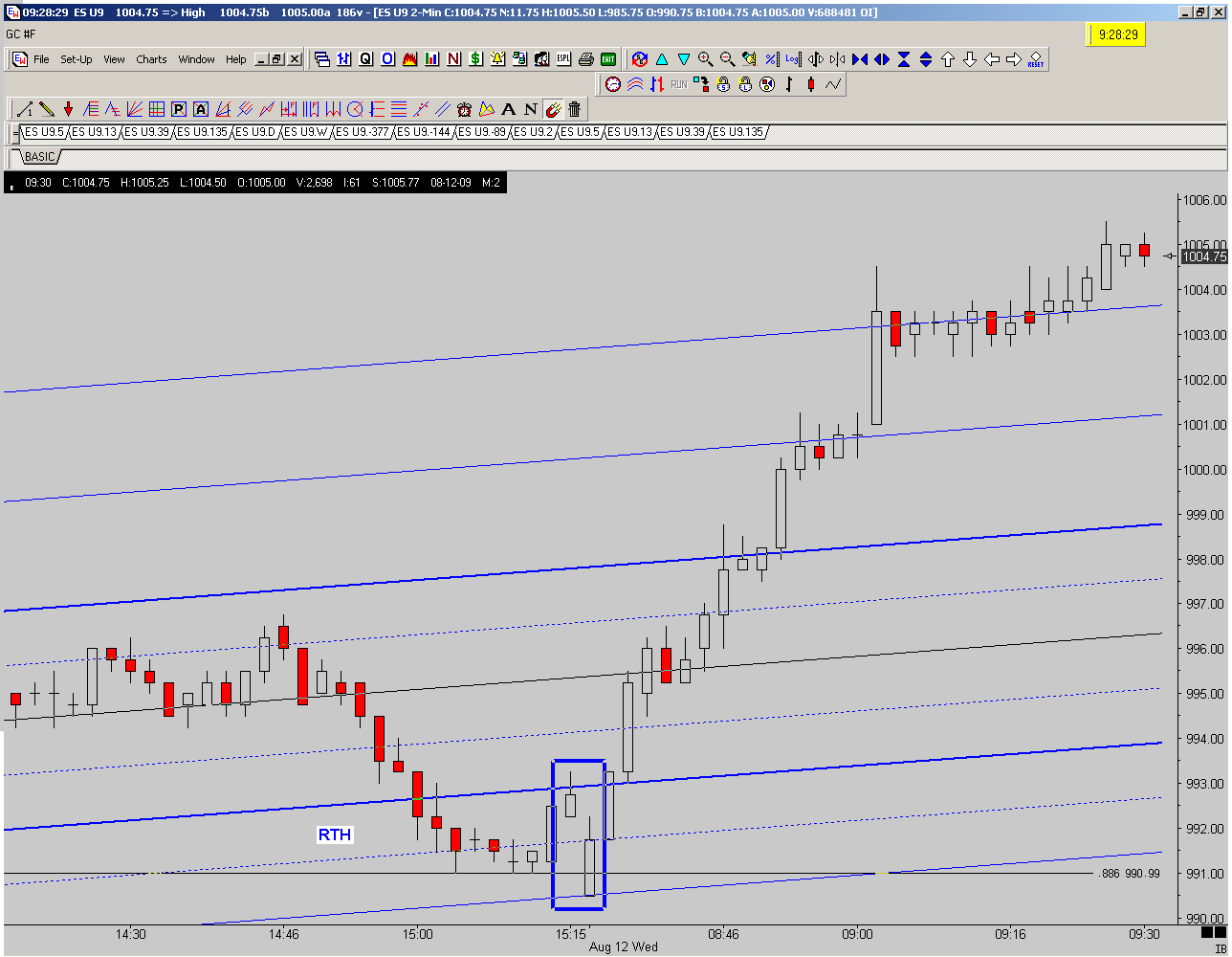Image resolution: width=1232 pixels, height=957 pixels.
Task: Click the cyan up triangle icon
Action: (662, 58)
